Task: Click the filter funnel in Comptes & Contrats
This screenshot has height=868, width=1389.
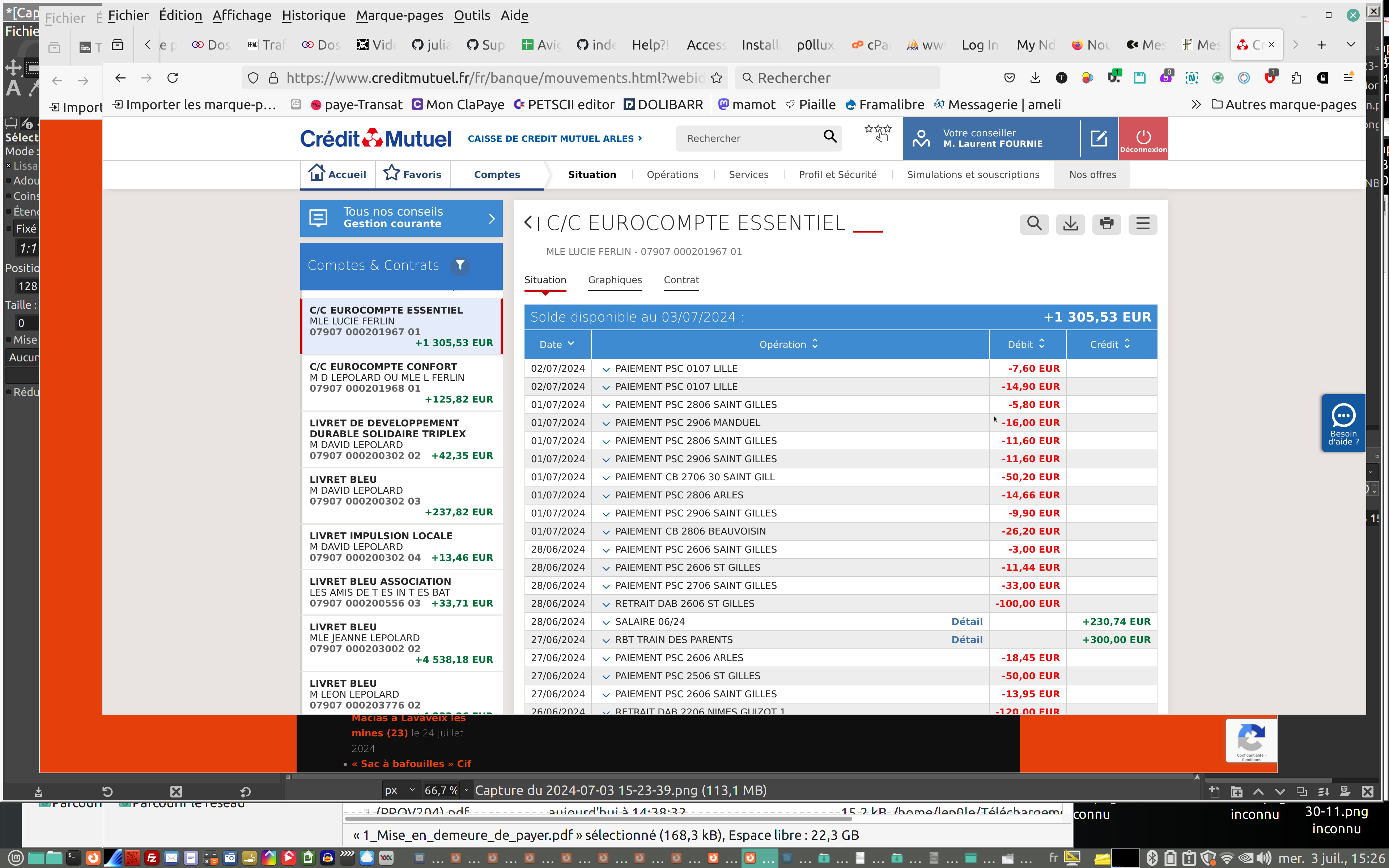Action: [460, 265]
